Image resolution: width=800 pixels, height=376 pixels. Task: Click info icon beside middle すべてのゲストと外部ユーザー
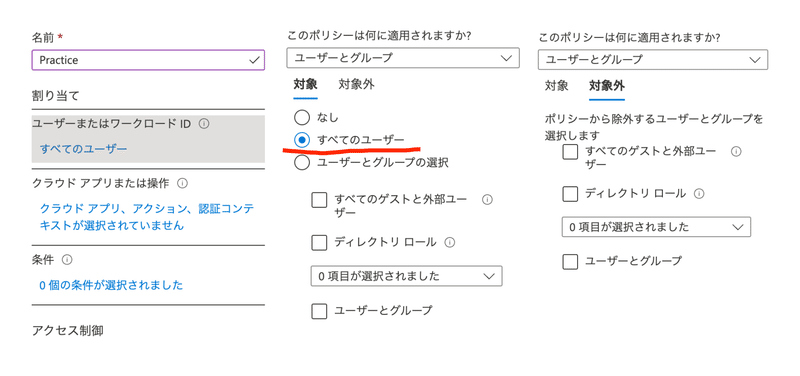[487, 199]
